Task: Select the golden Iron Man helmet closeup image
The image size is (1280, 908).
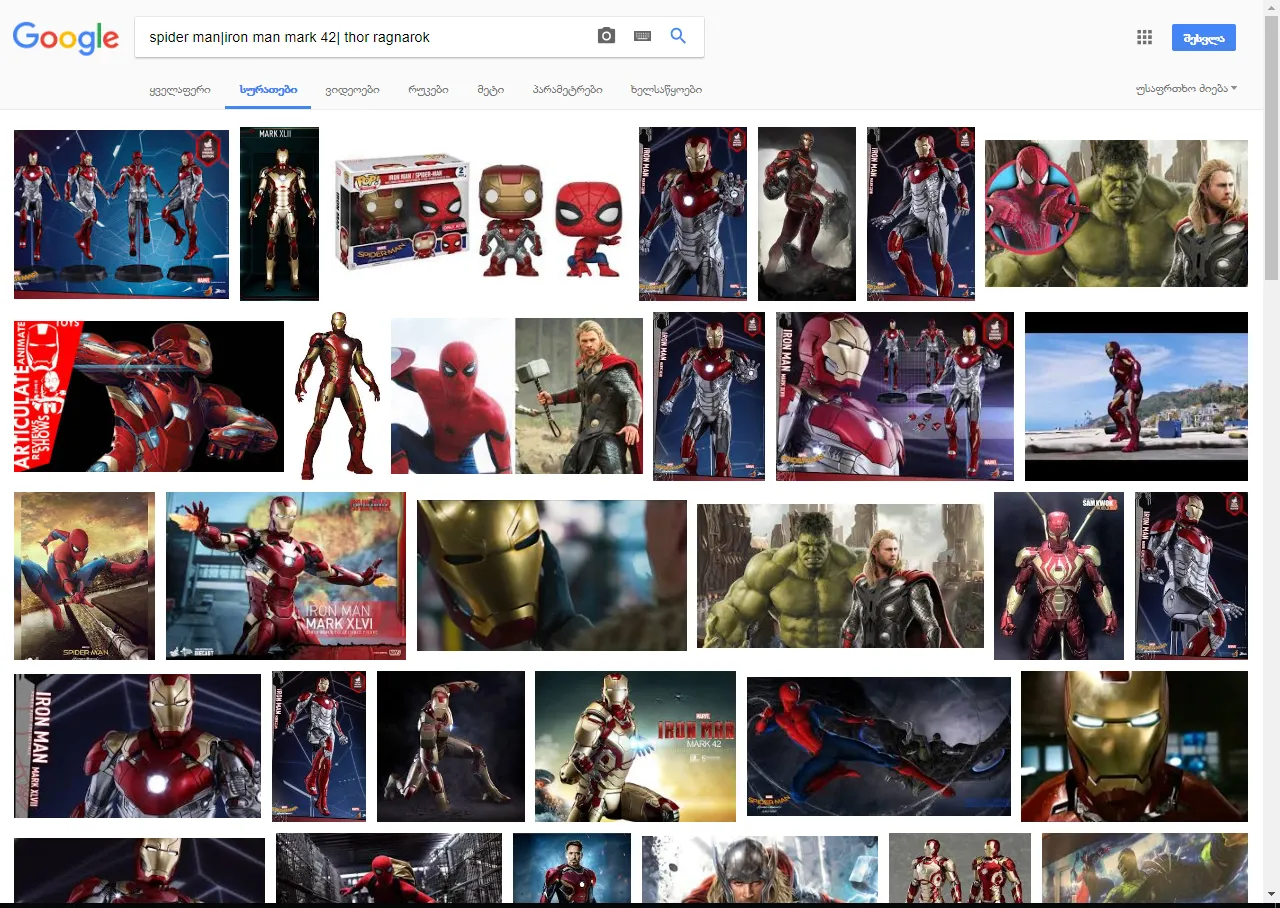Action: point(552,575)
